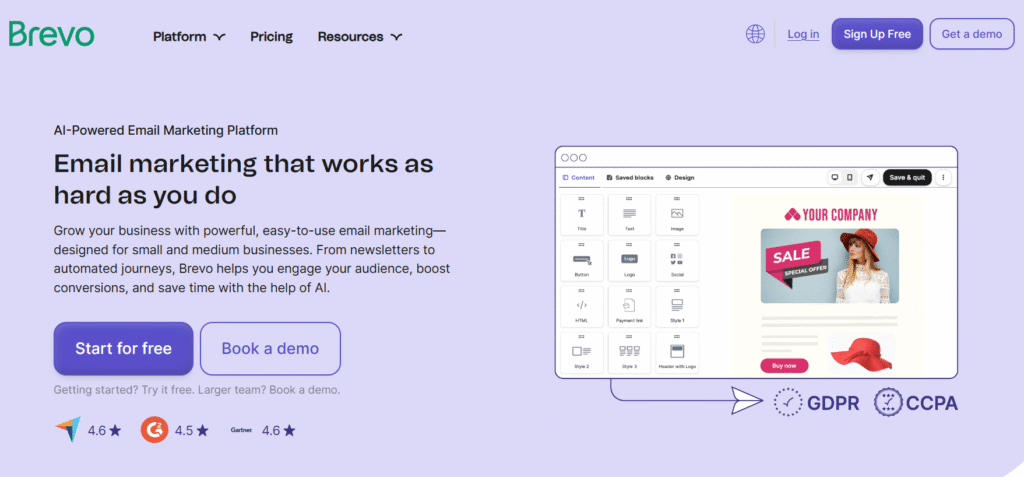Choose the Header with Logo block

(x=677, y=354)
